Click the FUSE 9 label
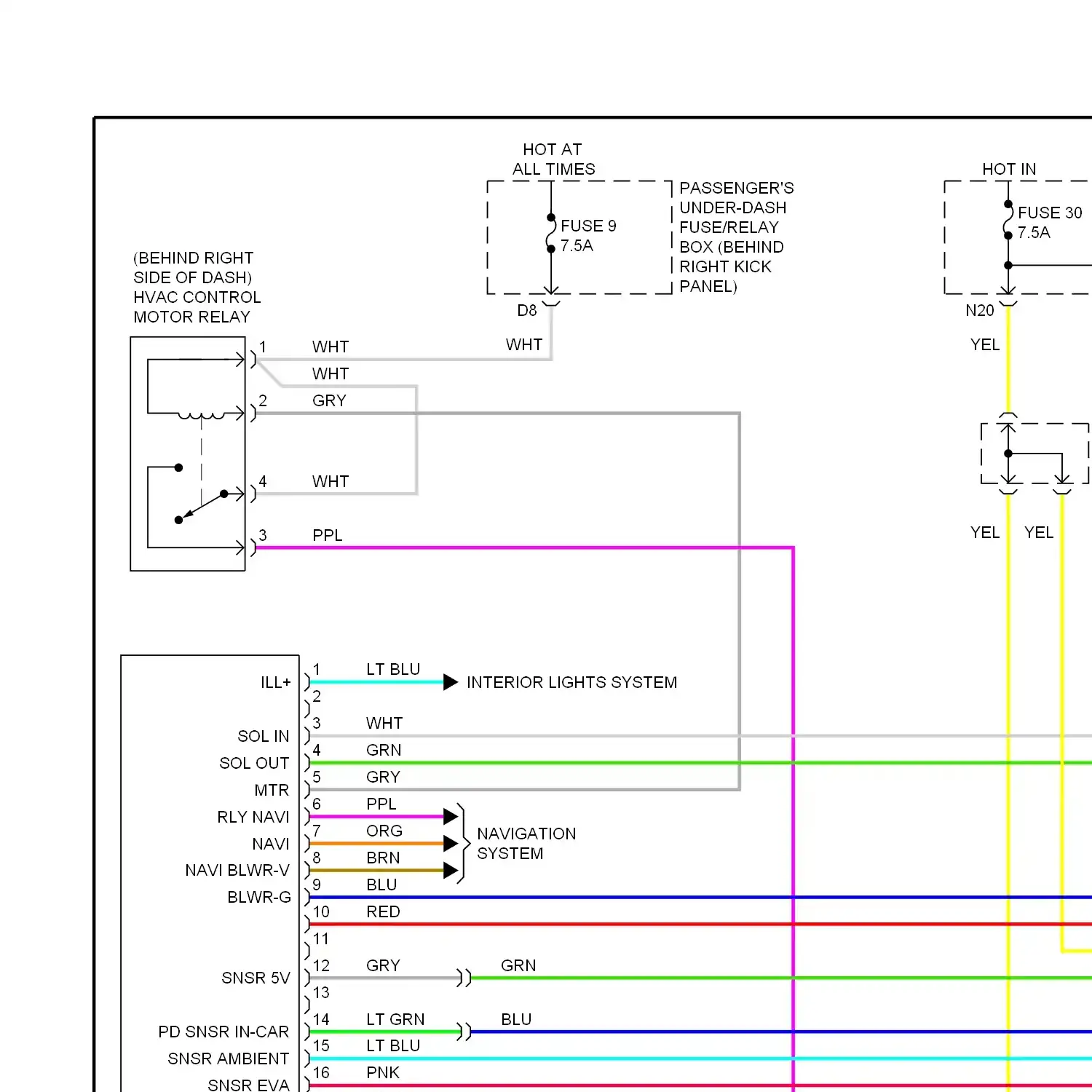1092x1092 pixels. tap(588, 226)
